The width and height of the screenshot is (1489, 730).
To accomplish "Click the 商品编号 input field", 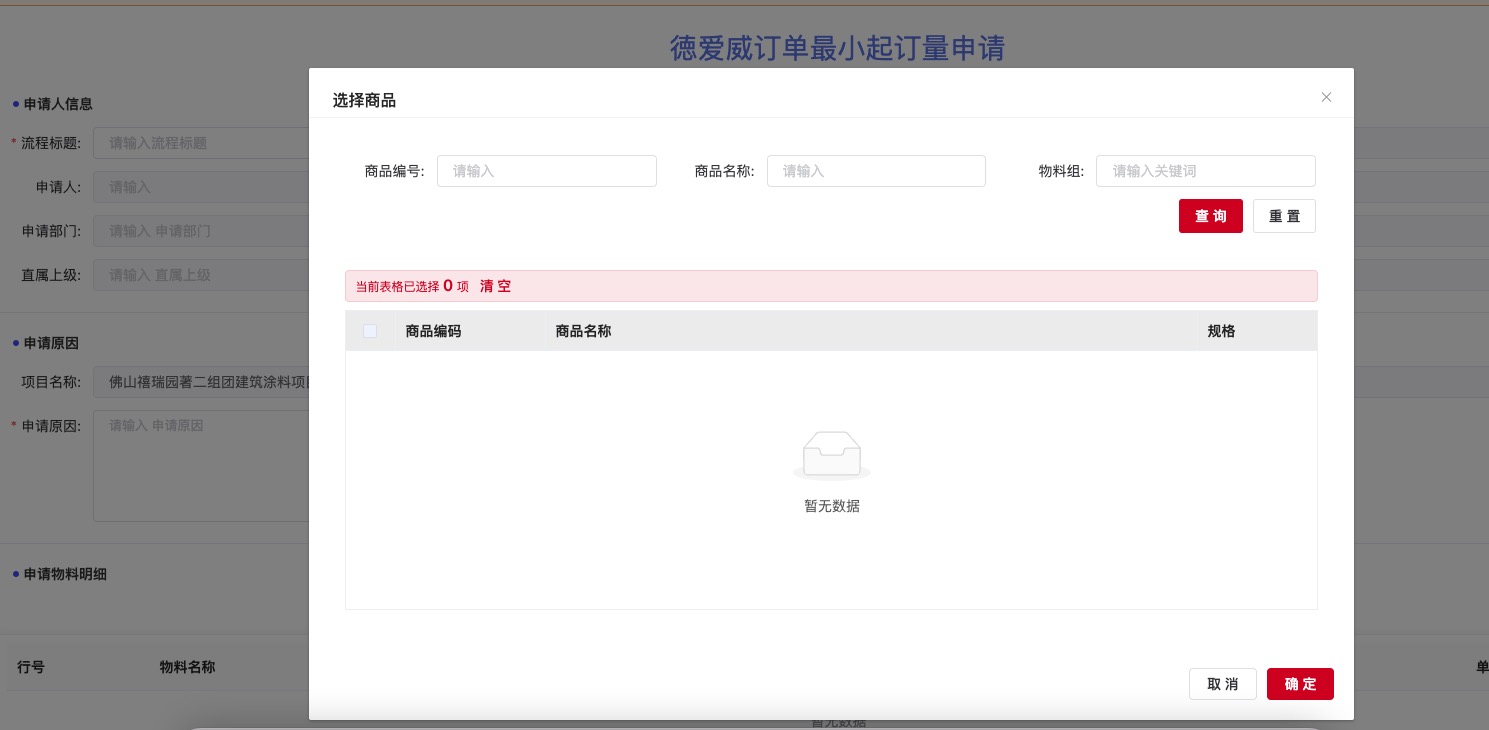I will 547,171.
